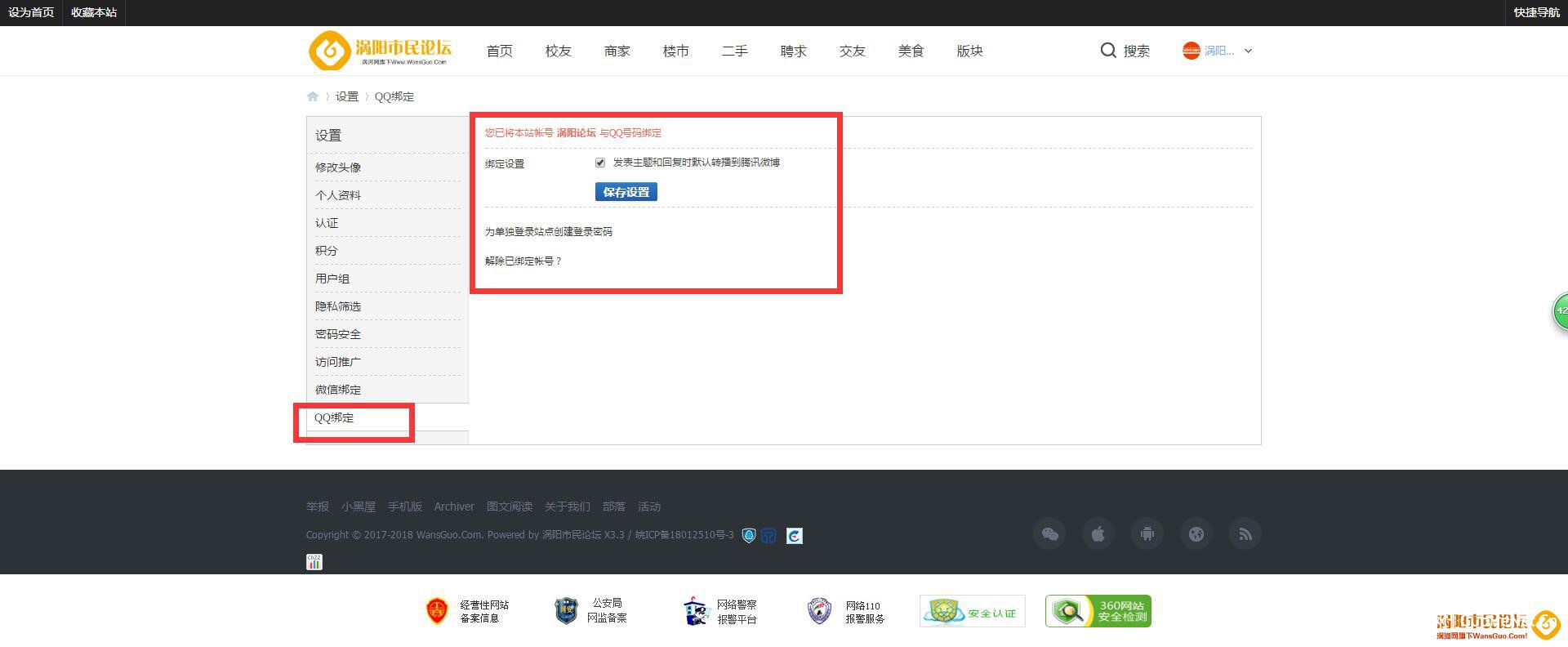This screenshot has height=647, width=1568.
Task: Uncheck the forward-to-Tencent-Weibo checkbox
Action: 600,163
